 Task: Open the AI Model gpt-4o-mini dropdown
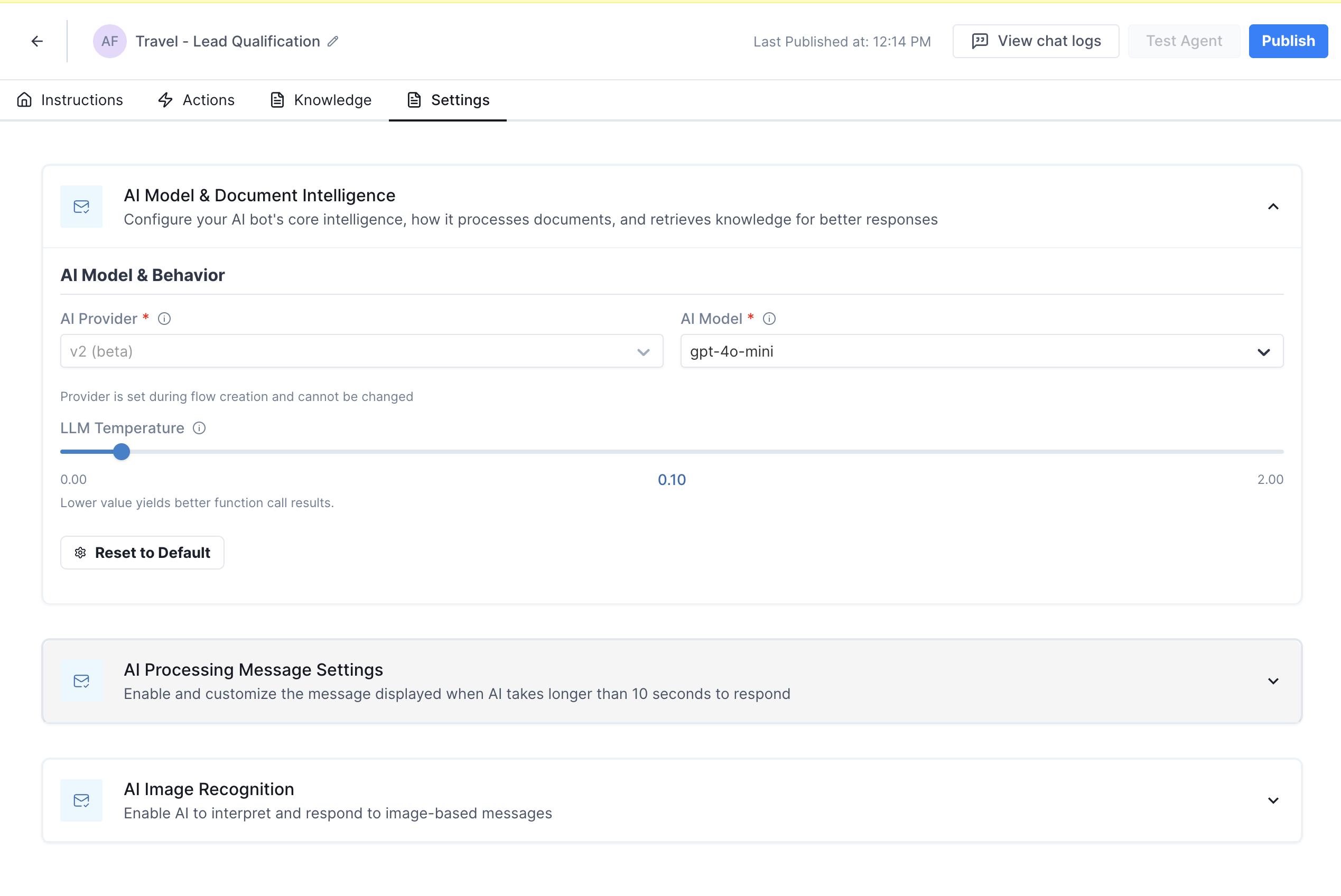pyautogui.click(x=981, y=351)
